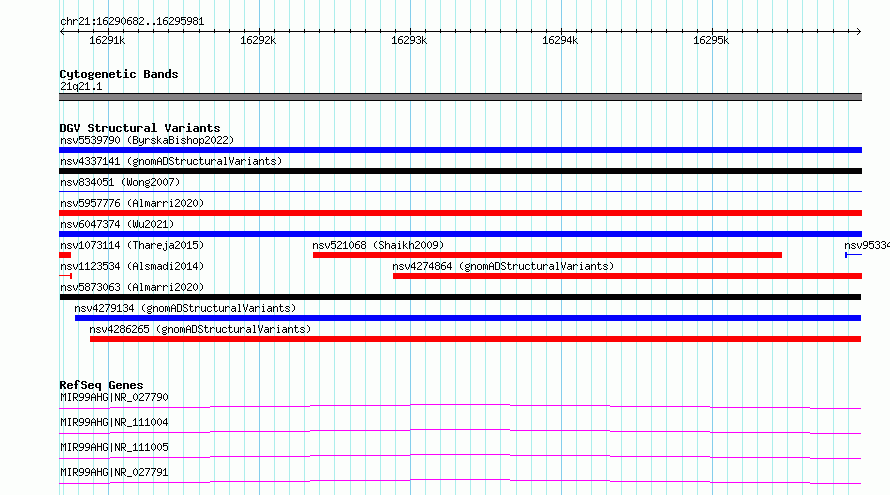Image resolution: width=890 pixels, height=495 pixels.
Task: Open the Cytogenetic Bands track title
Action: coord(119,74)
